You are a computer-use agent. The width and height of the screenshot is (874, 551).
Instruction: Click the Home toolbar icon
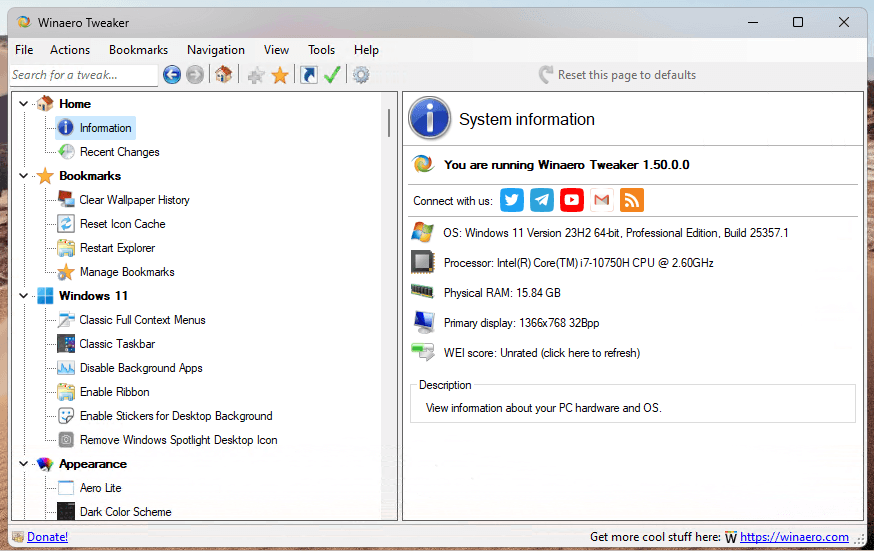pos(224,75)
